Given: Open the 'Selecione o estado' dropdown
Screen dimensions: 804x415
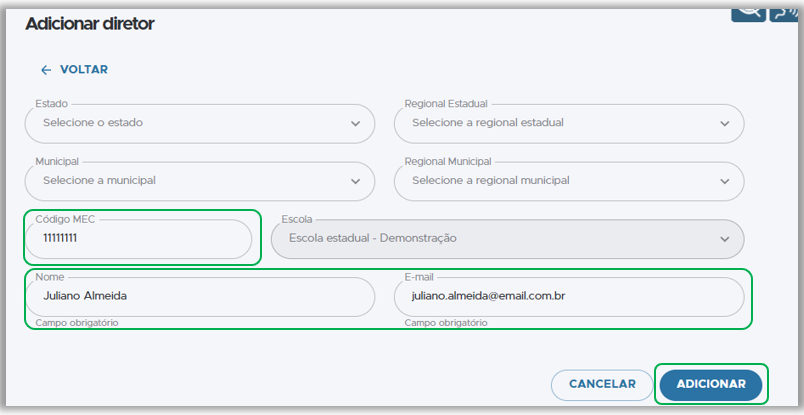Looking at the screenshot, I should pos(200,124).
